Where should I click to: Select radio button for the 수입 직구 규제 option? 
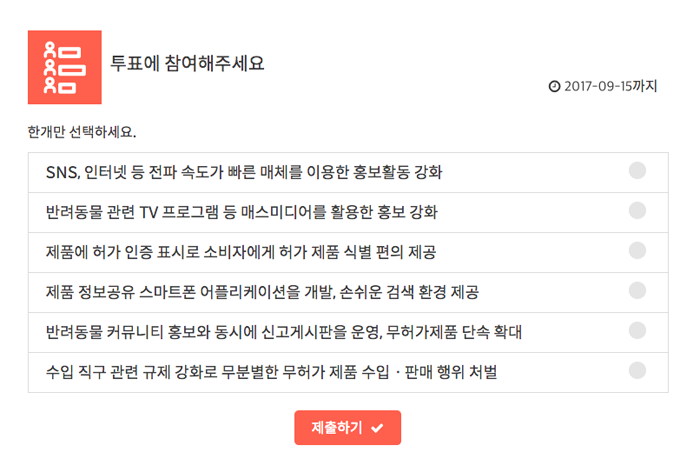pyautogui.click(x=637, y=371)
